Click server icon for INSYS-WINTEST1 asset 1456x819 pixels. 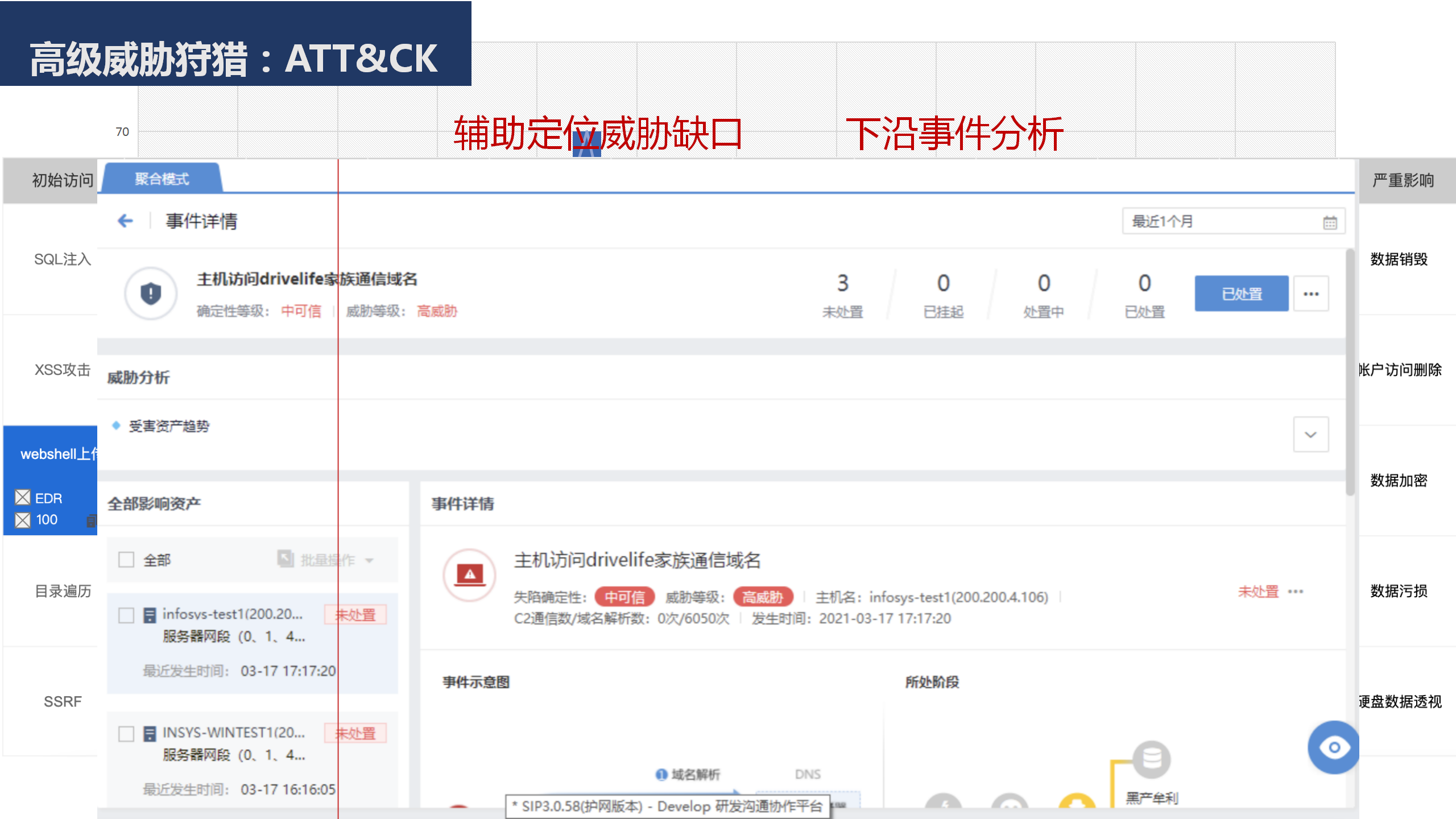pyautogui.click(x=150, y=734)
